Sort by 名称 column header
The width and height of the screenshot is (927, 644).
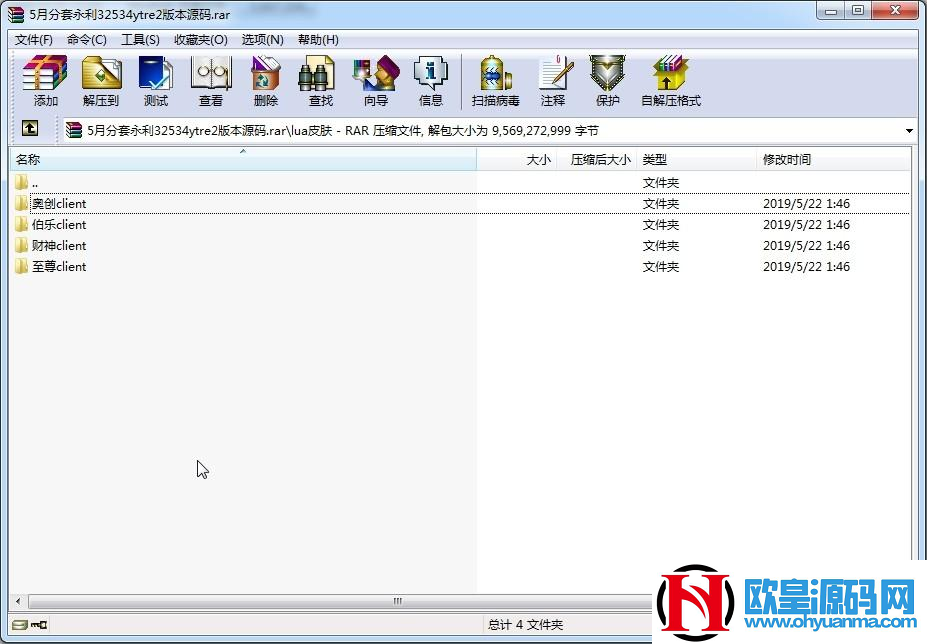point(243,160)
